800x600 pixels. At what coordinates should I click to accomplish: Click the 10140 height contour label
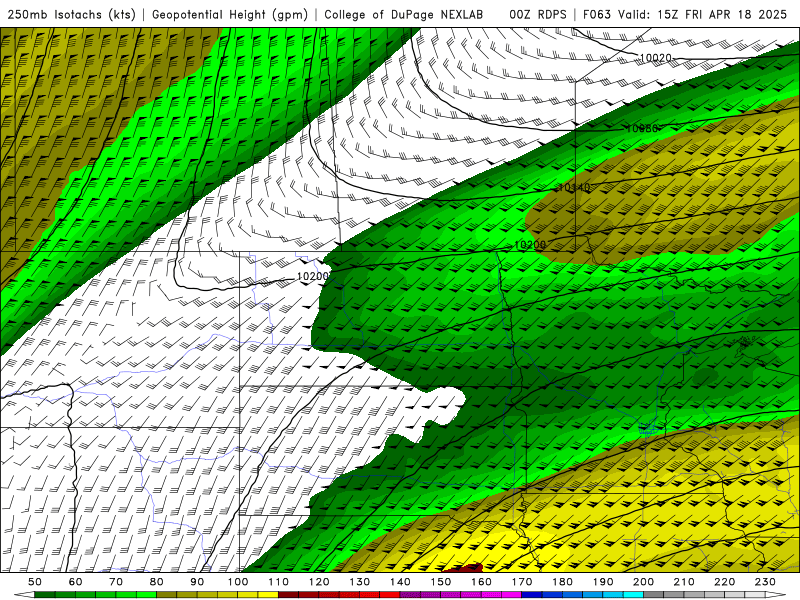[574, 188]
